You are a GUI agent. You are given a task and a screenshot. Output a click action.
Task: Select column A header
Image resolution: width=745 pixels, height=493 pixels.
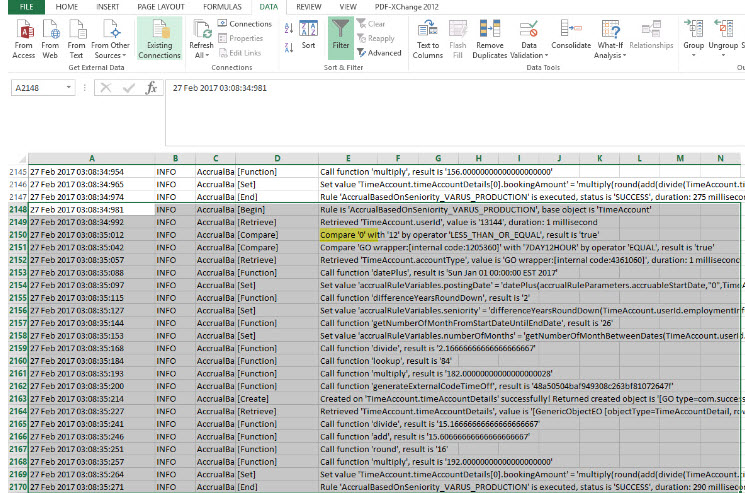pyautogui.click(x=92, y=158)
